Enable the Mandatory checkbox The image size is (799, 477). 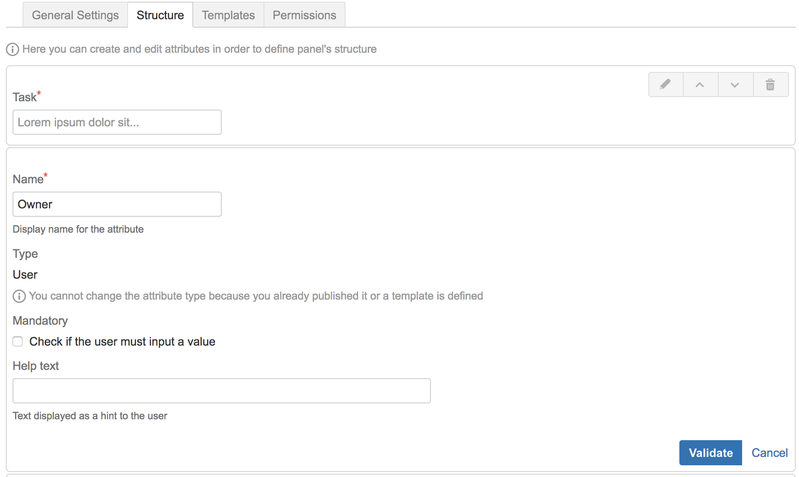(18, 342)
